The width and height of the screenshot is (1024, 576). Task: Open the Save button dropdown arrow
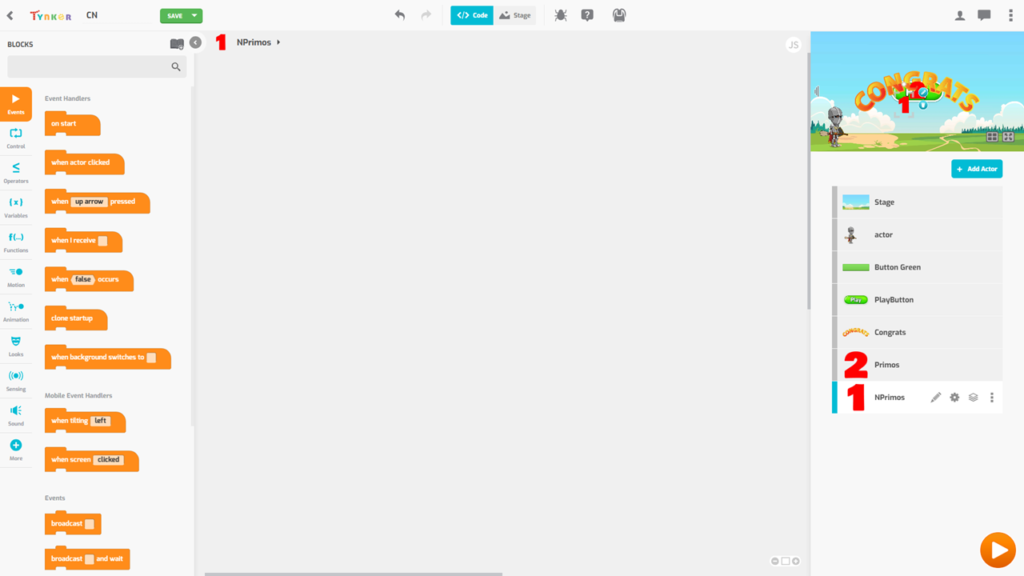pos(195,16)
